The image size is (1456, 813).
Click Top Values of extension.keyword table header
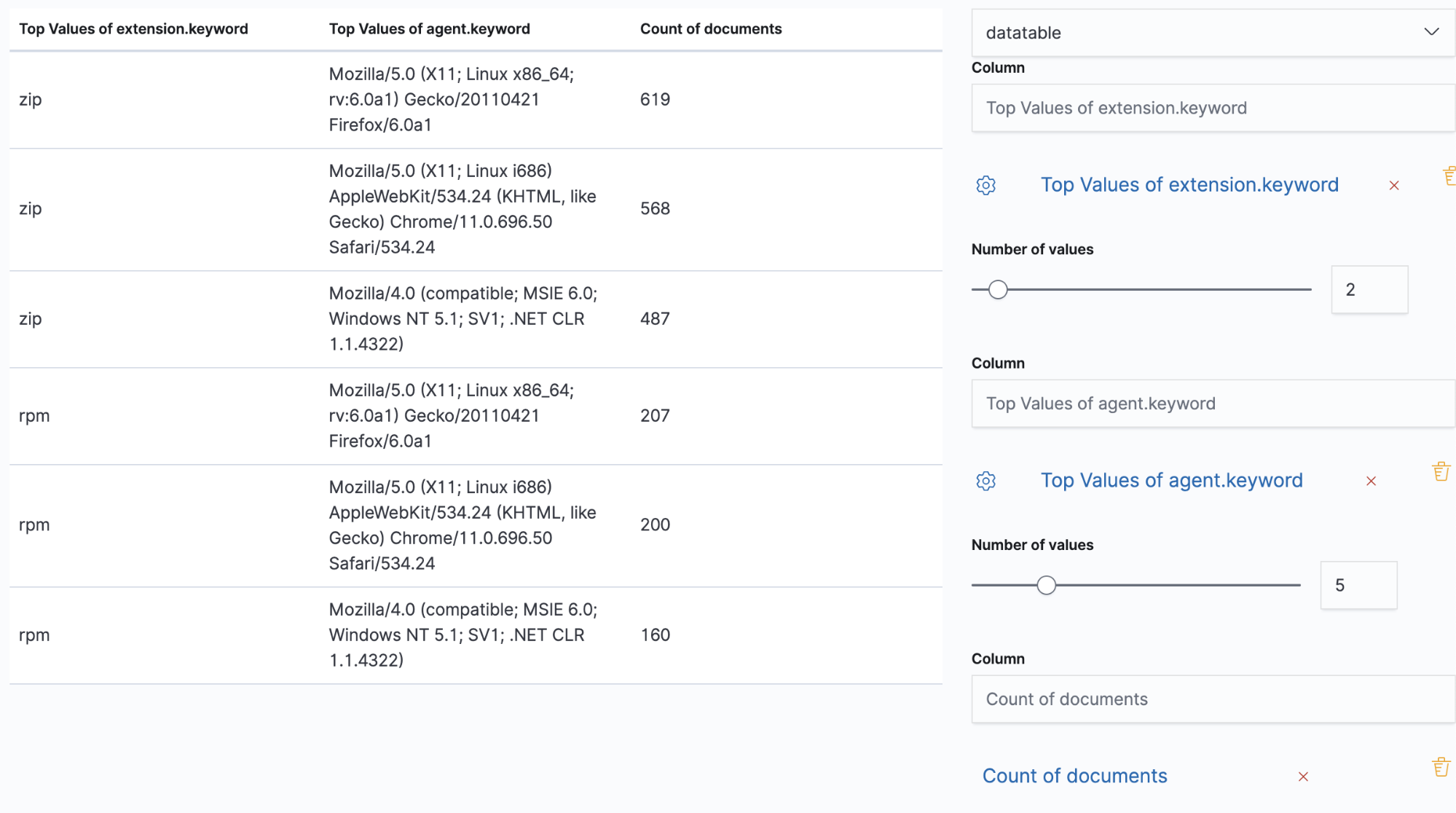tap(133, 29)
